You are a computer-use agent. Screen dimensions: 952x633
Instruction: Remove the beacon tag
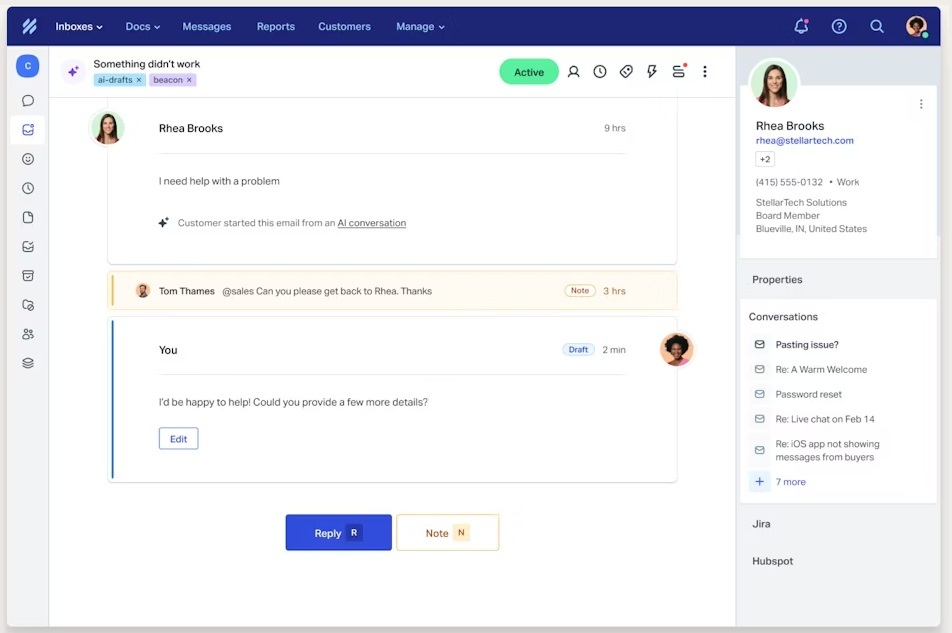pos(189,80)
